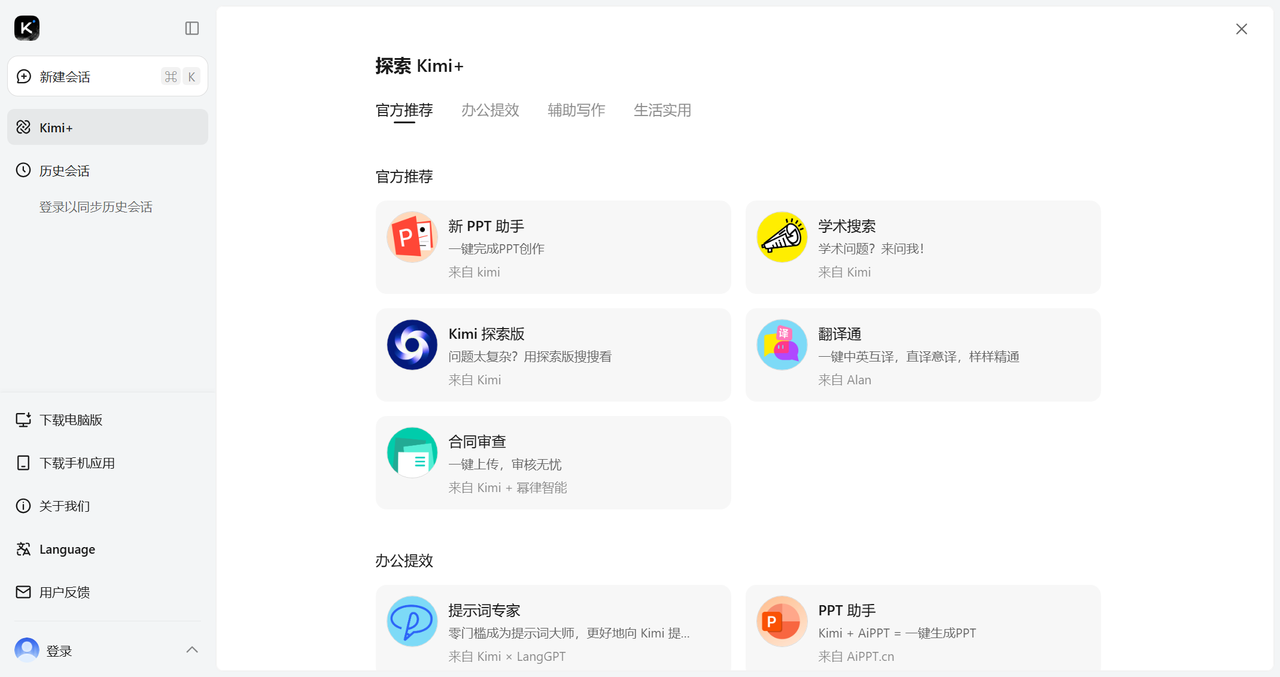Click 问题太复杂？用探索版搜搜看 text
This screenshot has width=1280, height=677.
[x=530, y=357]
